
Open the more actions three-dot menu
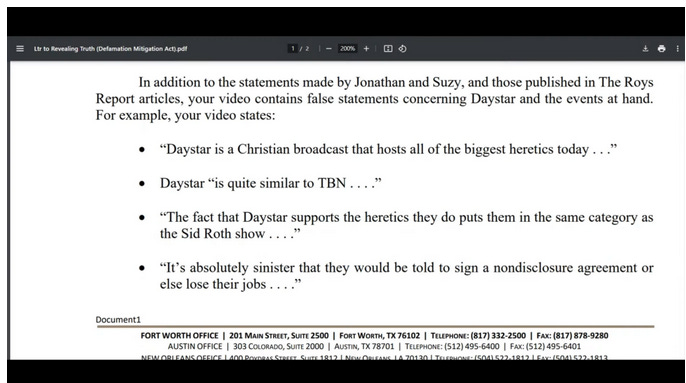pos(677,49)
